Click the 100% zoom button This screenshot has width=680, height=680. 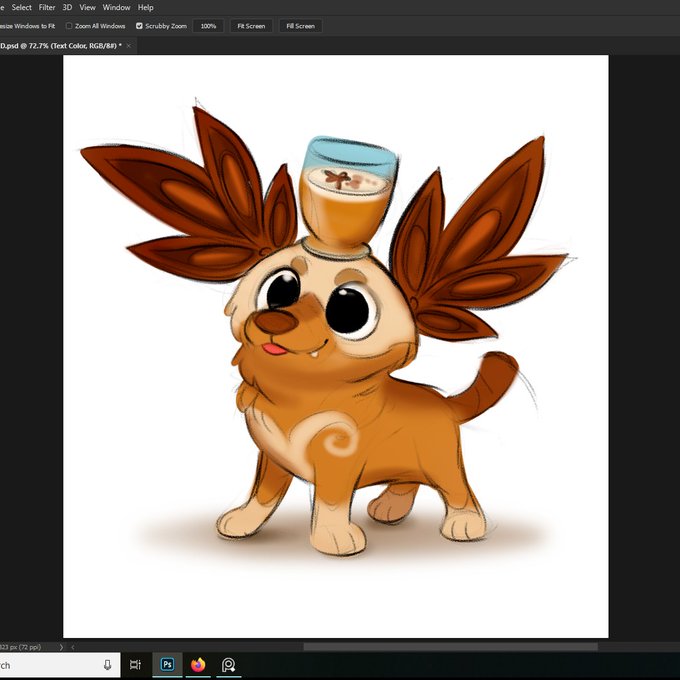(x=208, y=26)
